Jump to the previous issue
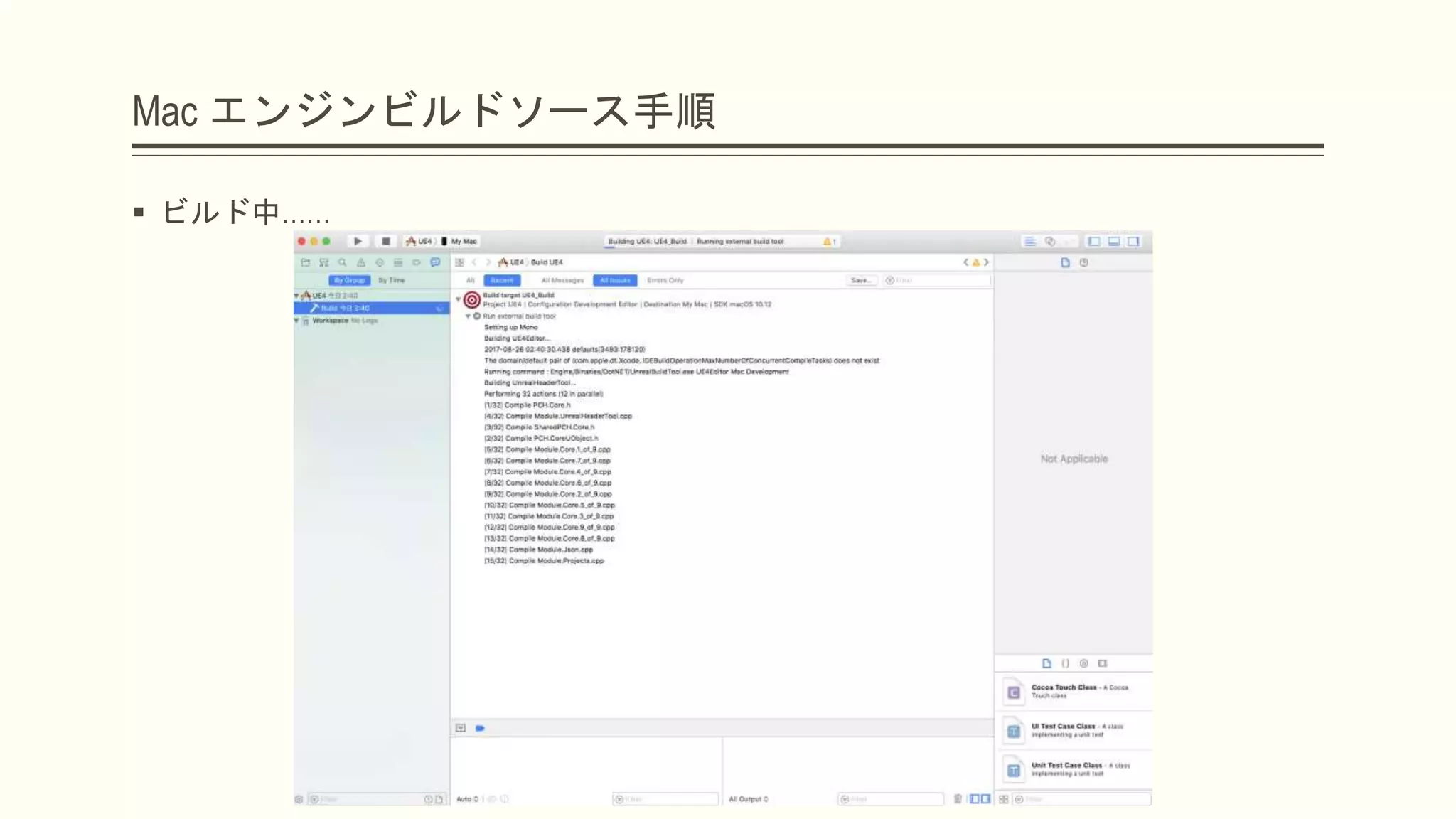The width and height of the screenshot is (1456, 819). coord(966,262)
